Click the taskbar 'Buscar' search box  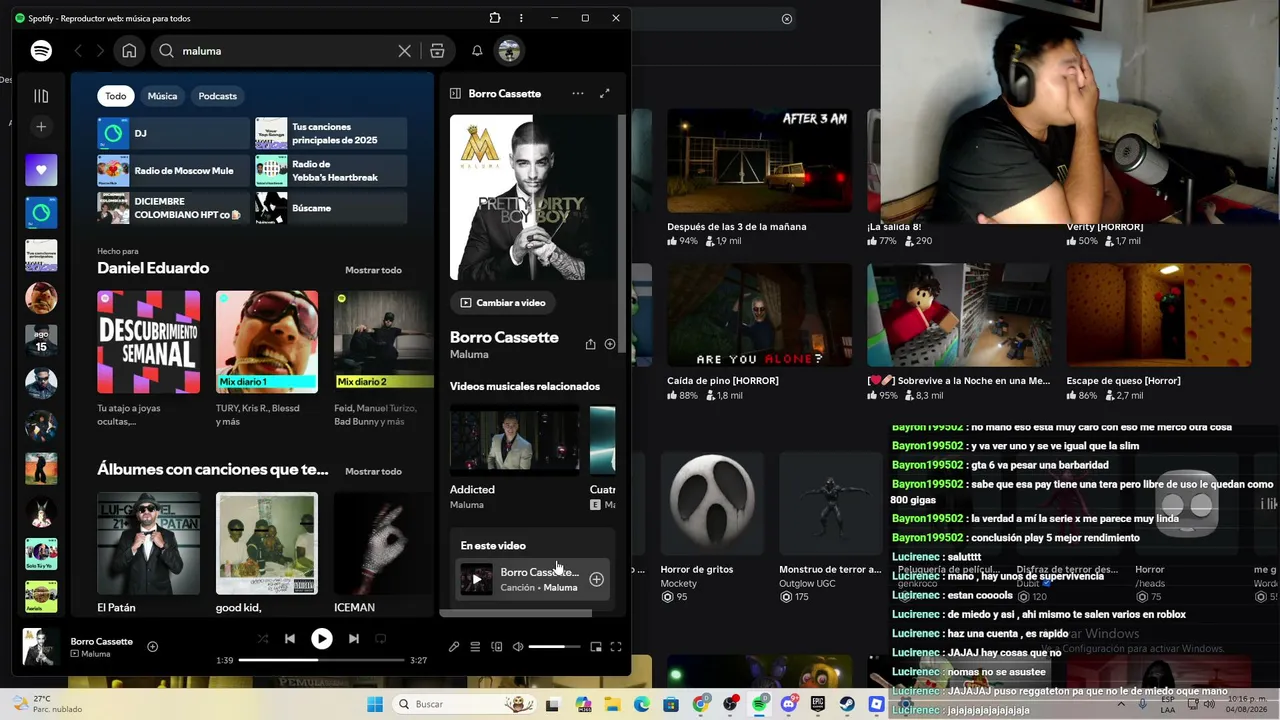click(x=465, y=704)
